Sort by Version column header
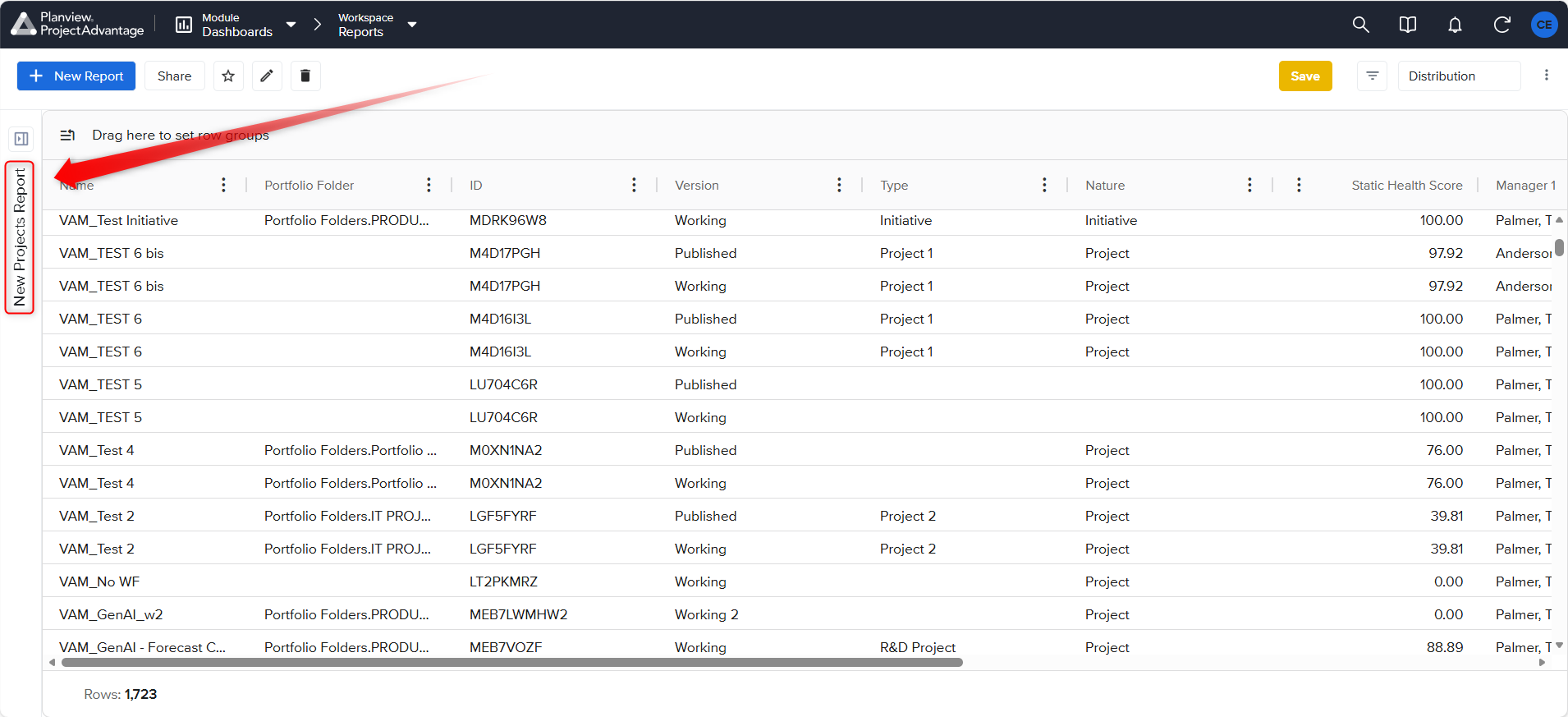 [697, 186]
